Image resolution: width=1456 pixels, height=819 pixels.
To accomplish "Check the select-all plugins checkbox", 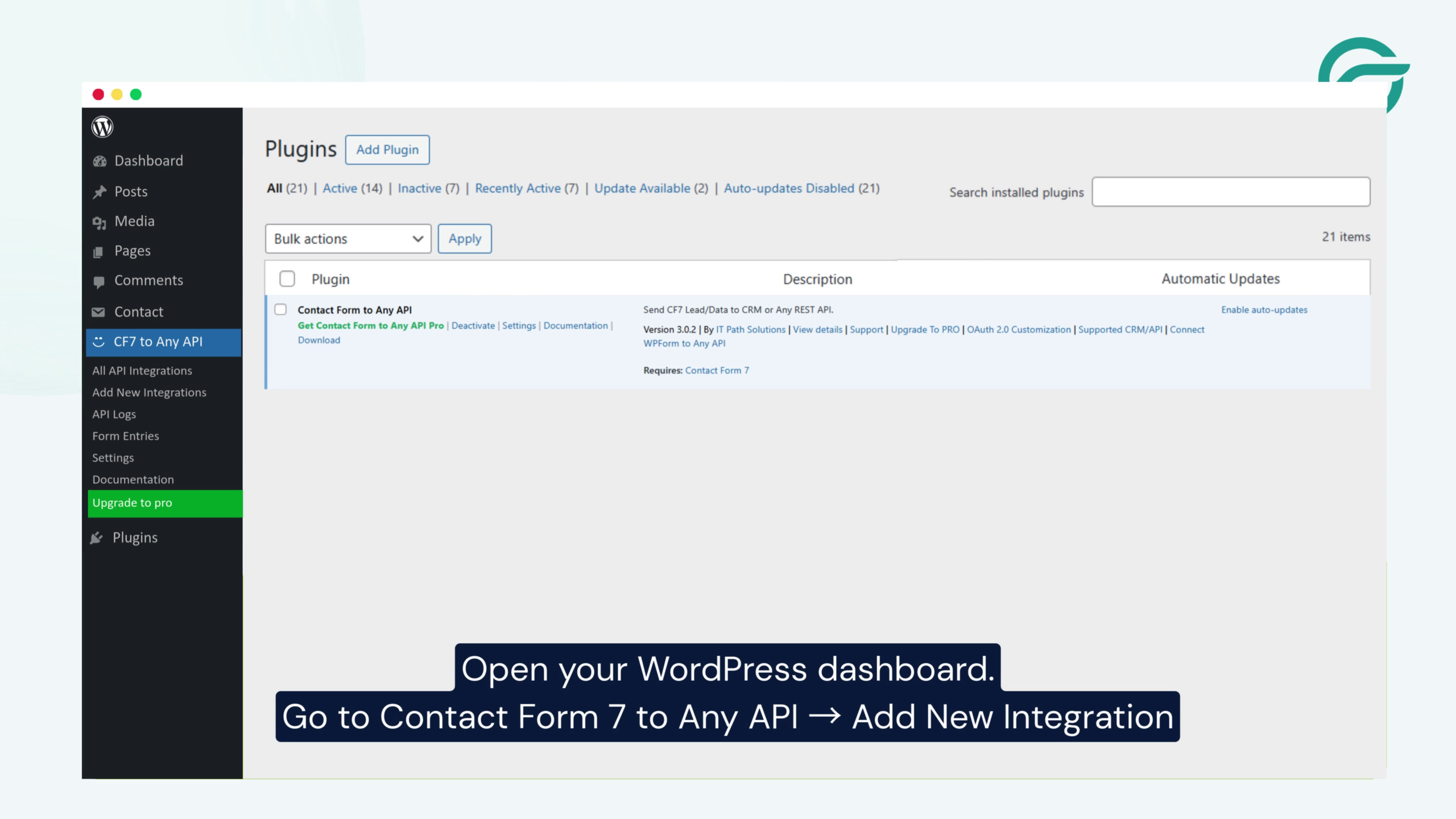I will (287, 279).
